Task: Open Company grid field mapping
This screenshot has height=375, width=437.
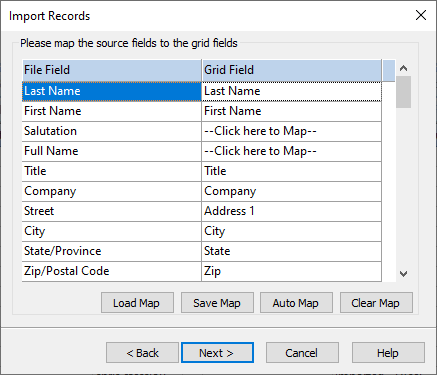Action: pos(292,191)
